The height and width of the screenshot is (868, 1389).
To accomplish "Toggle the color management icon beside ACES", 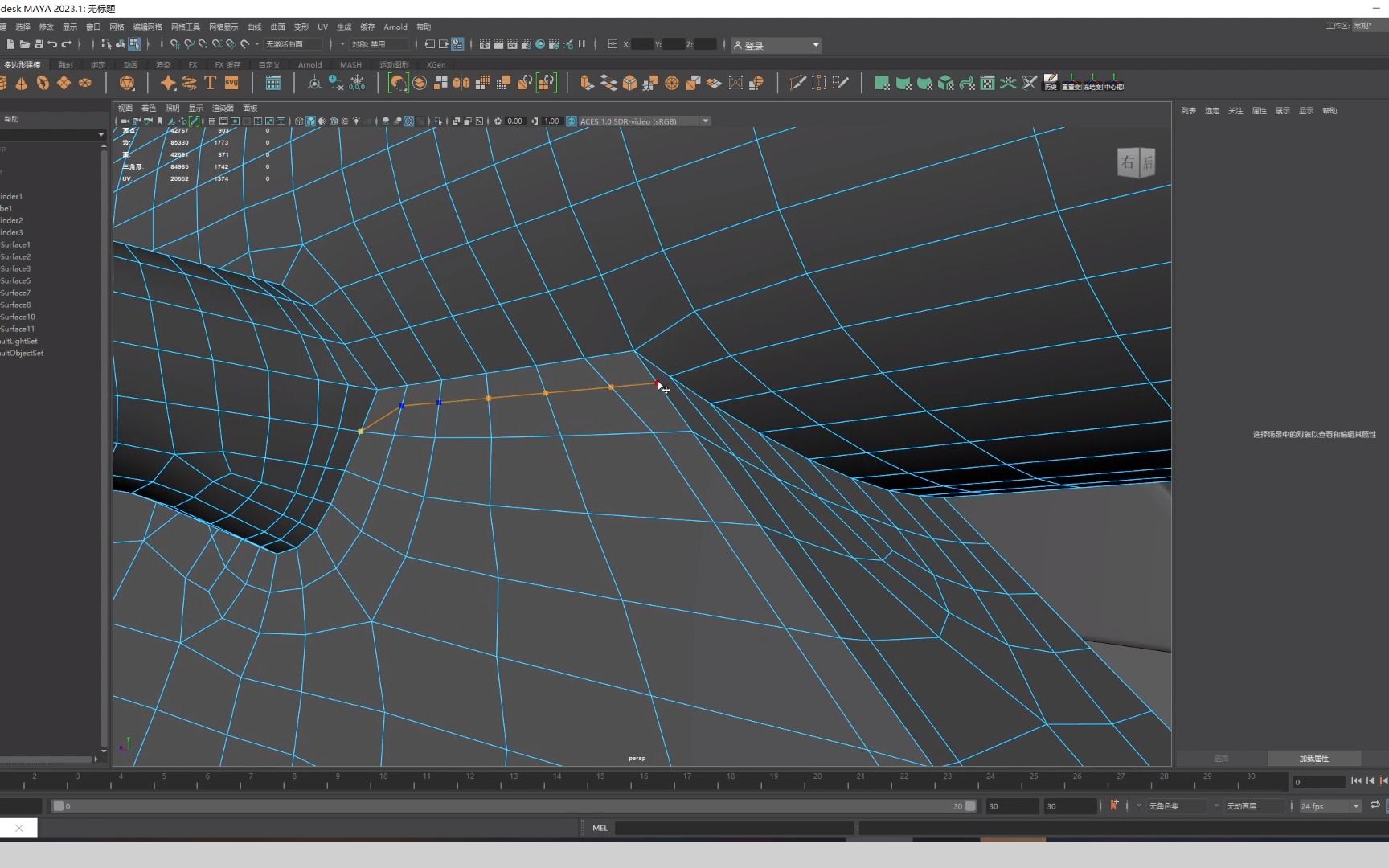I will 572,121.
